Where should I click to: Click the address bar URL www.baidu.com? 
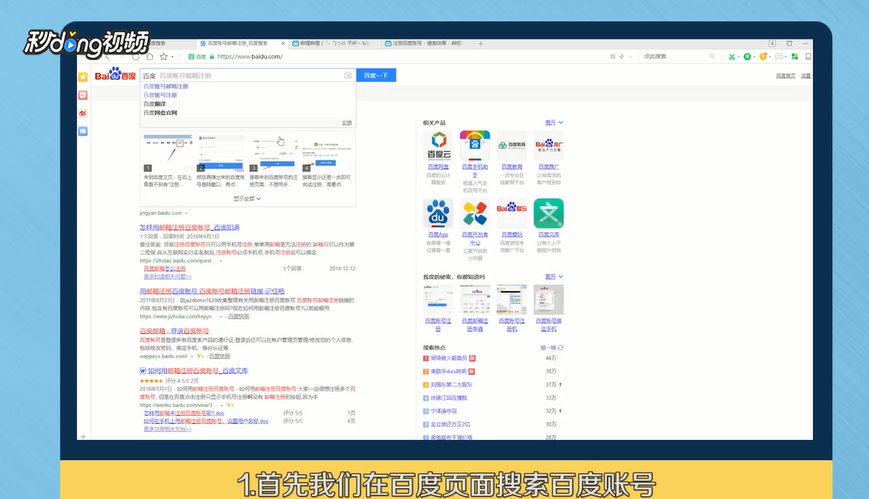coord(249,57)
